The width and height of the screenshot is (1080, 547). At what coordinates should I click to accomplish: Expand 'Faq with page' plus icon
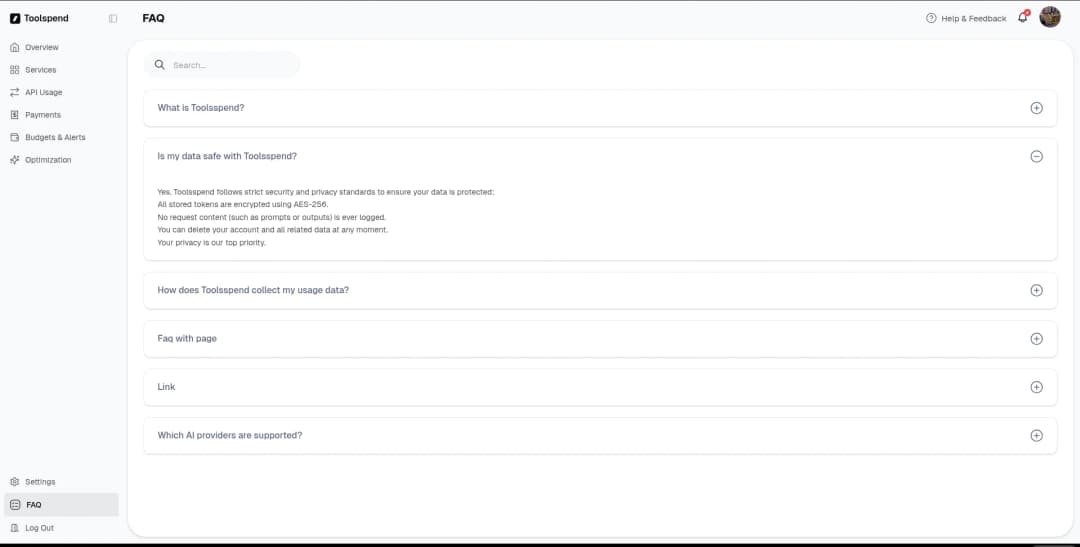tap(1036, 339)
